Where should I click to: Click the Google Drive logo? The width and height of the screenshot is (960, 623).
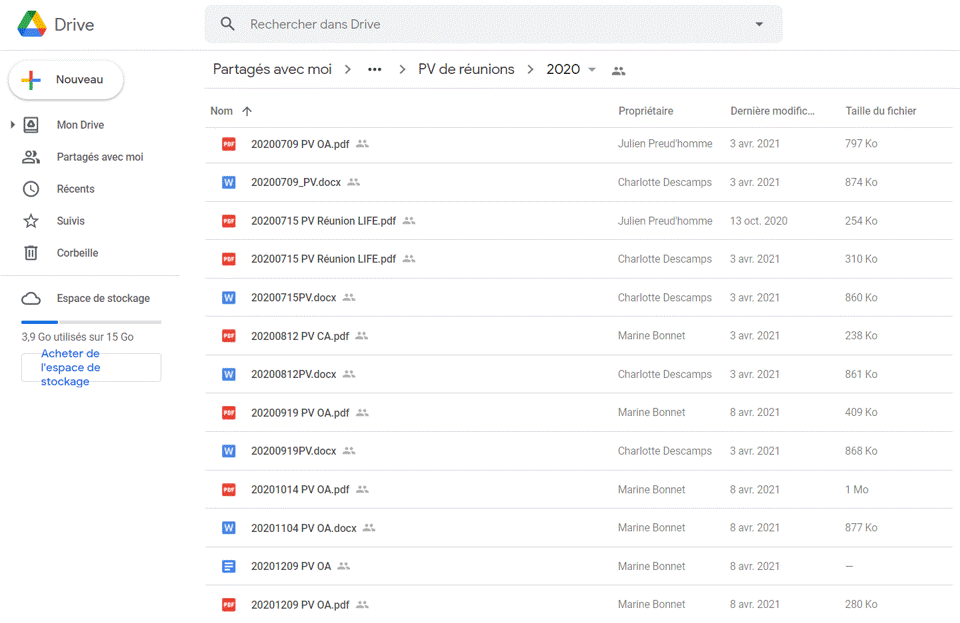32,25
